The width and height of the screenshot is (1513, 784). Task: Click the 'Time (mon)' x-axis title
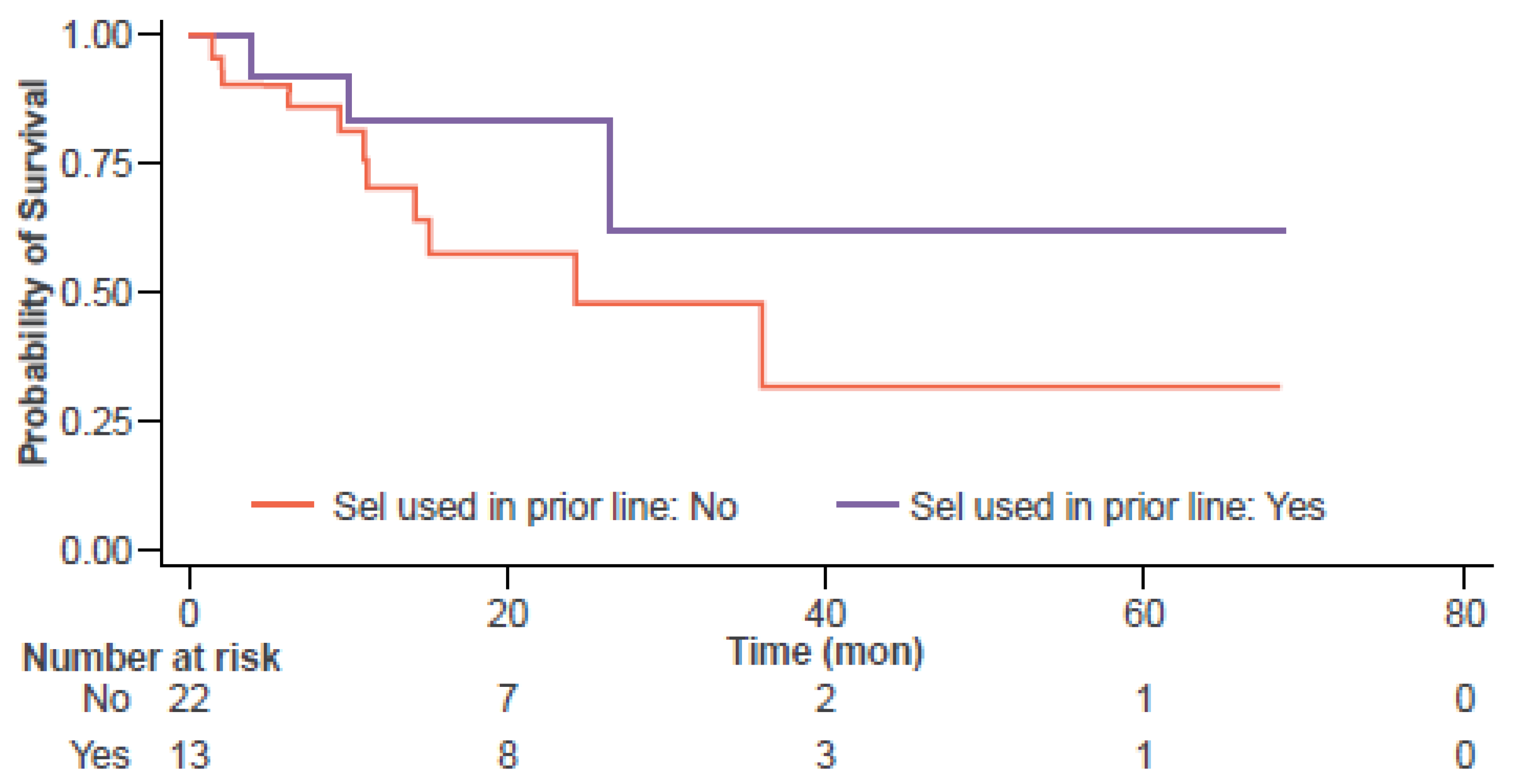825,652
